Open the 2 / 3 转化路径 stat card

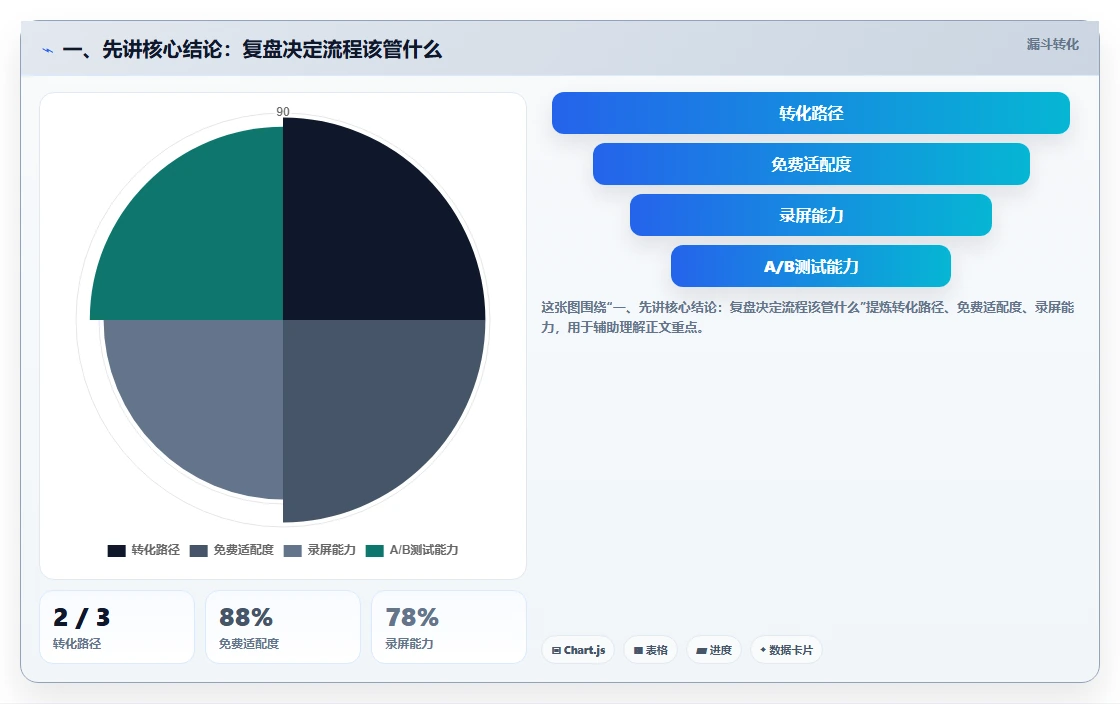(116, 627)
